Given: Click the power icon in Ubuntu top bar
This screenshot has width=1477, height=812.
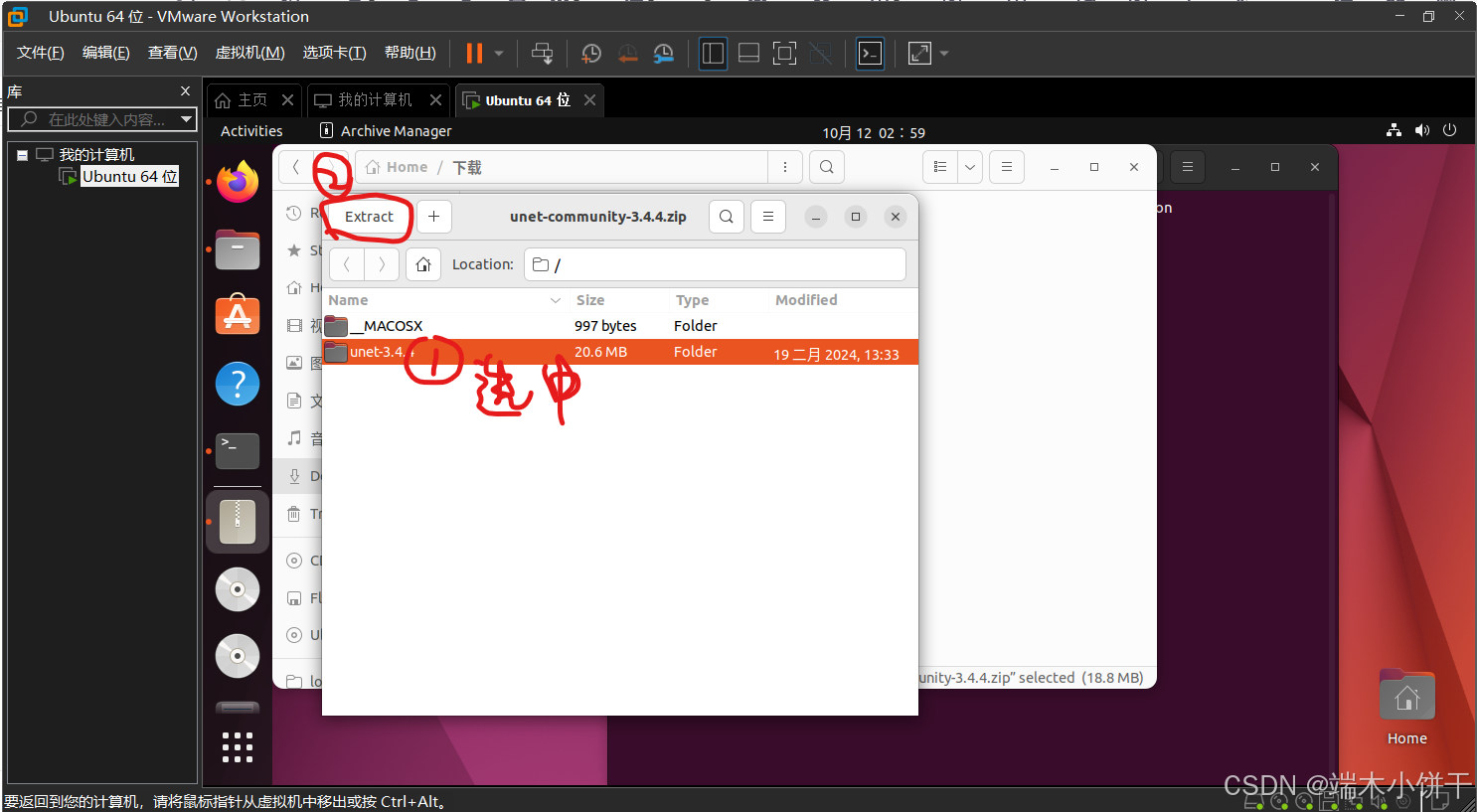Looking at the screenshot, I should (1450, 130).
